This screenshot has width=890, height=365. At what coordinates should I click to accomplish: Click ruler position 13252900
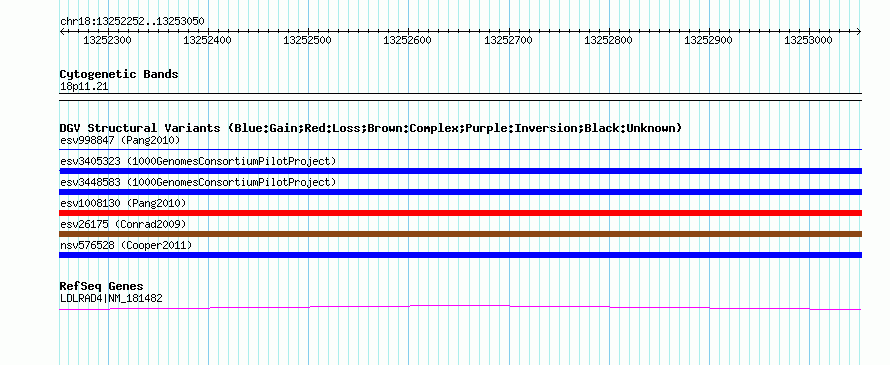[708, 40]
